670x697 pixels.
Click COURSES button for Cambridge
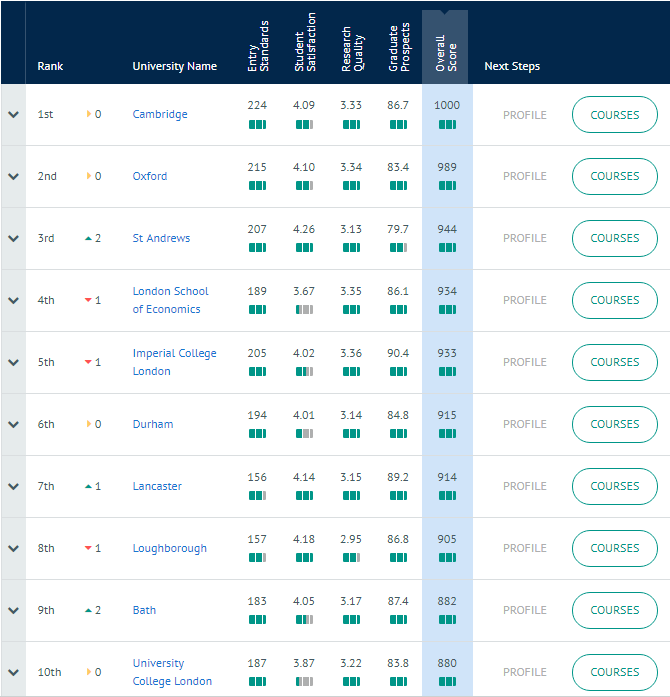click(614, 115)
